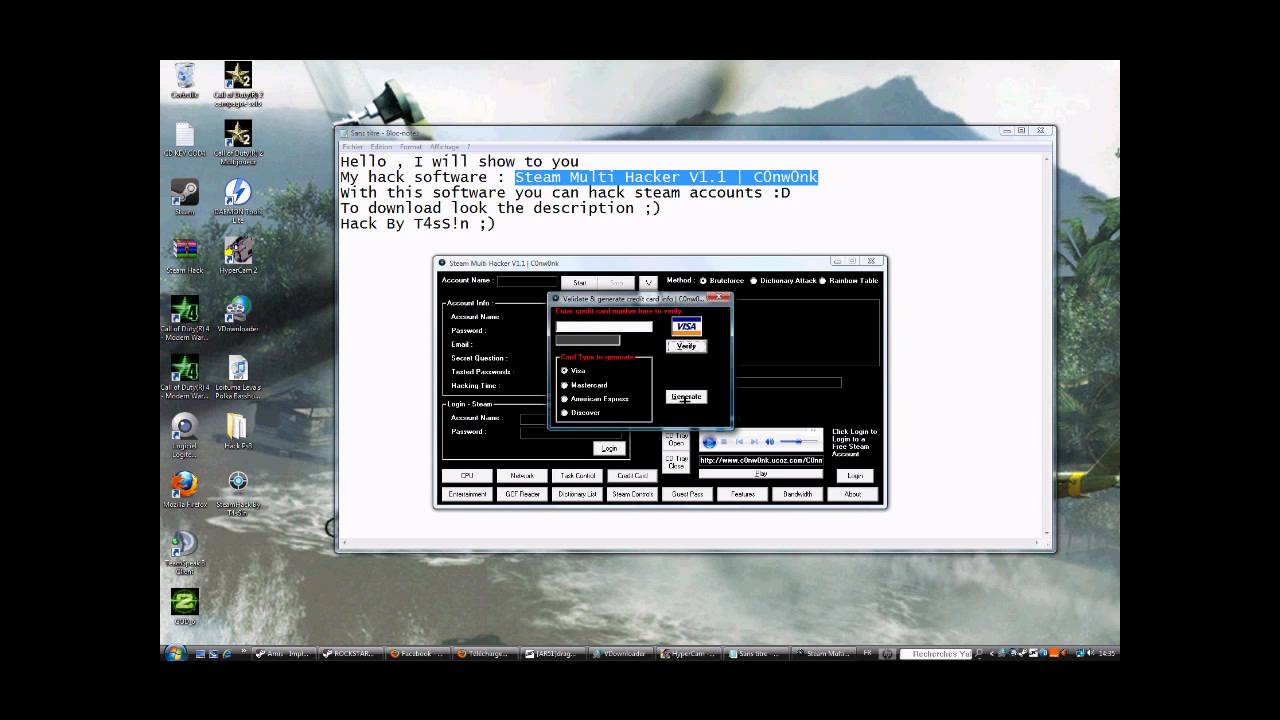Open the Edition menu in Notepad
This screenshot has width=1280, height=720.
click(381, 147)
